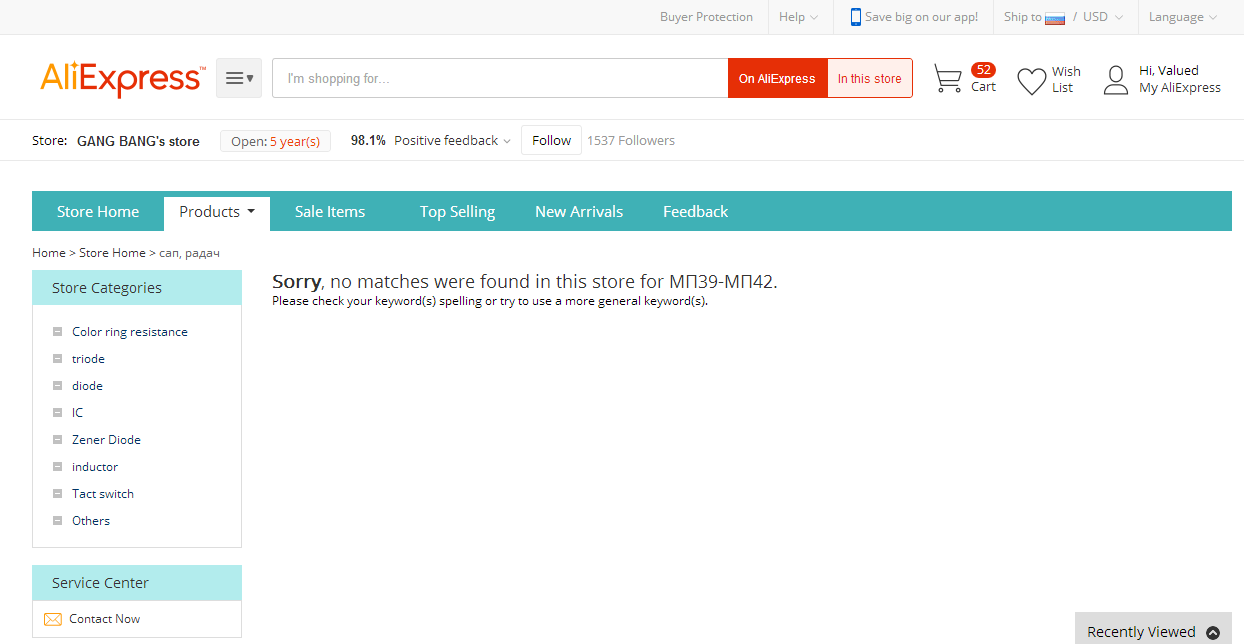Screen dimensions: 1244x644
Task: Click the cart item count badge 52
Action: 984,70
